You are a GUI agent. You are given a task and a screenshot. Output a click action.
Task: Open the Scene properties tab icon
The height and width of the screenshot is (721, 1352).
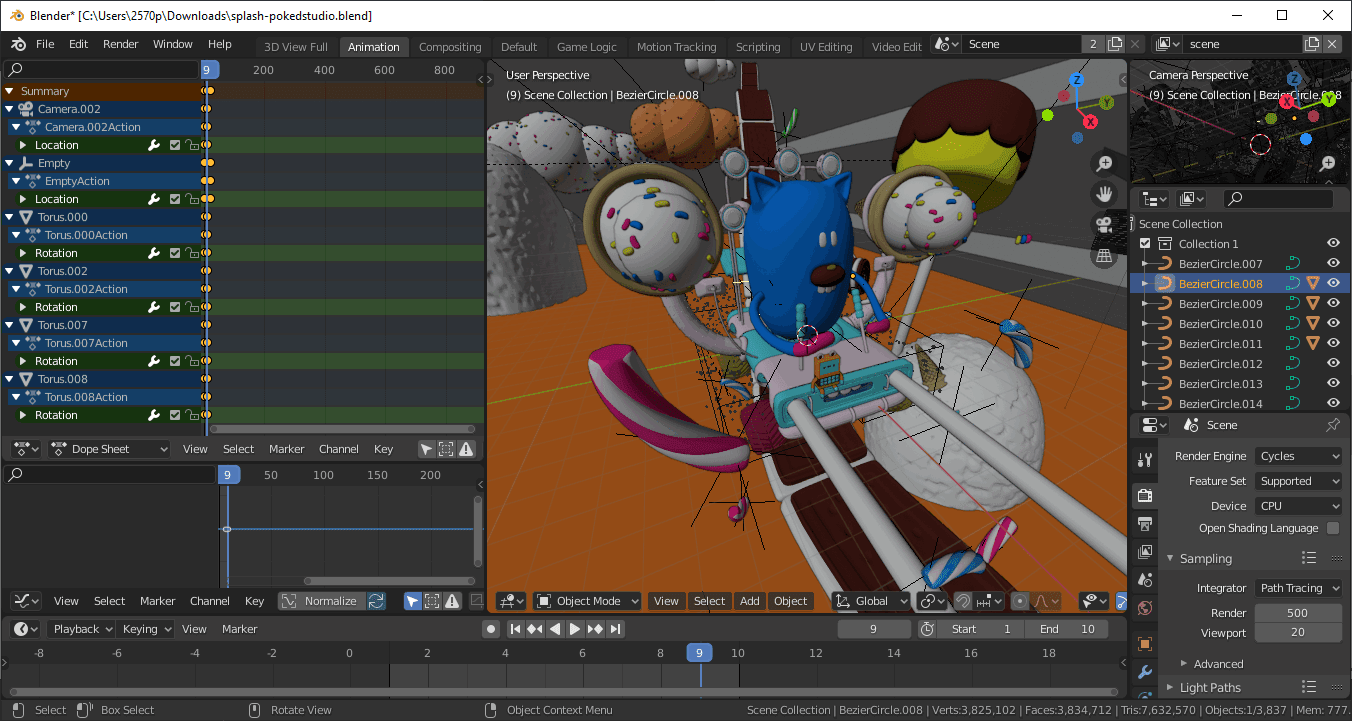(x=1145, y=579)
